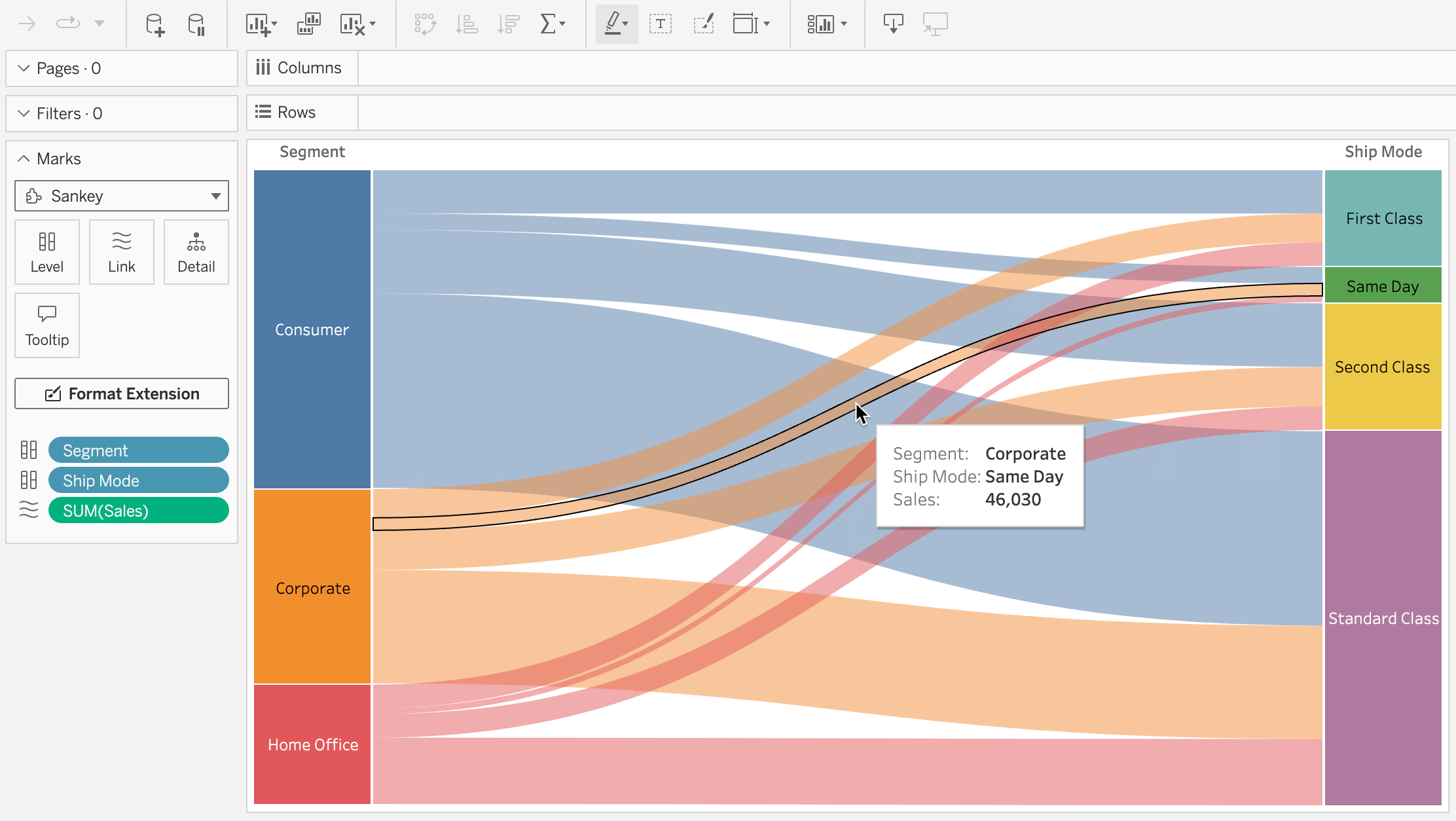Click the sort ascending icon
This screenshot has height=821, width=1456.
coord(466,24)
